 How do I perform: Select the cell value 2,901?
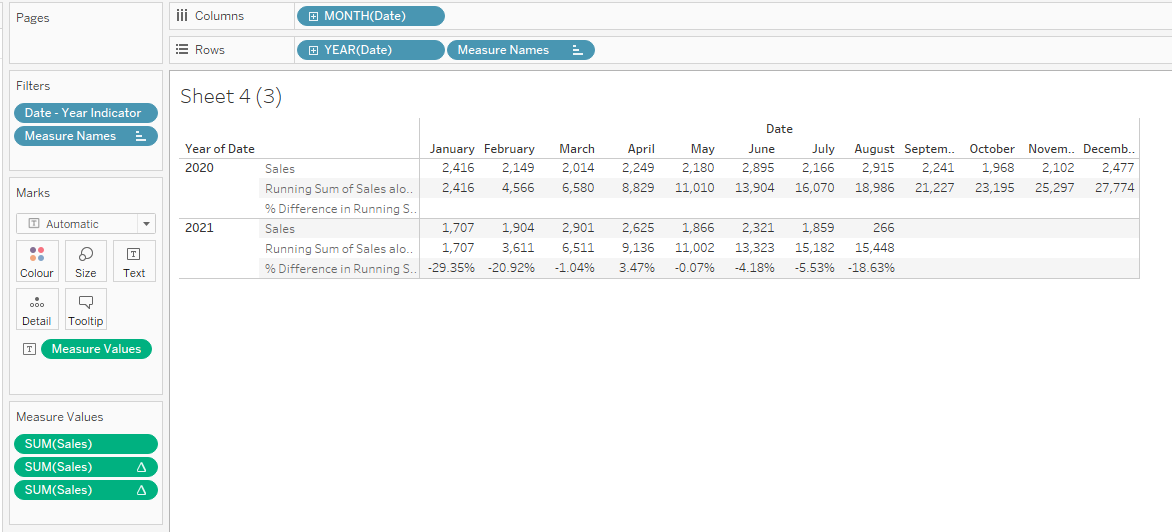[x=579, y=228]
